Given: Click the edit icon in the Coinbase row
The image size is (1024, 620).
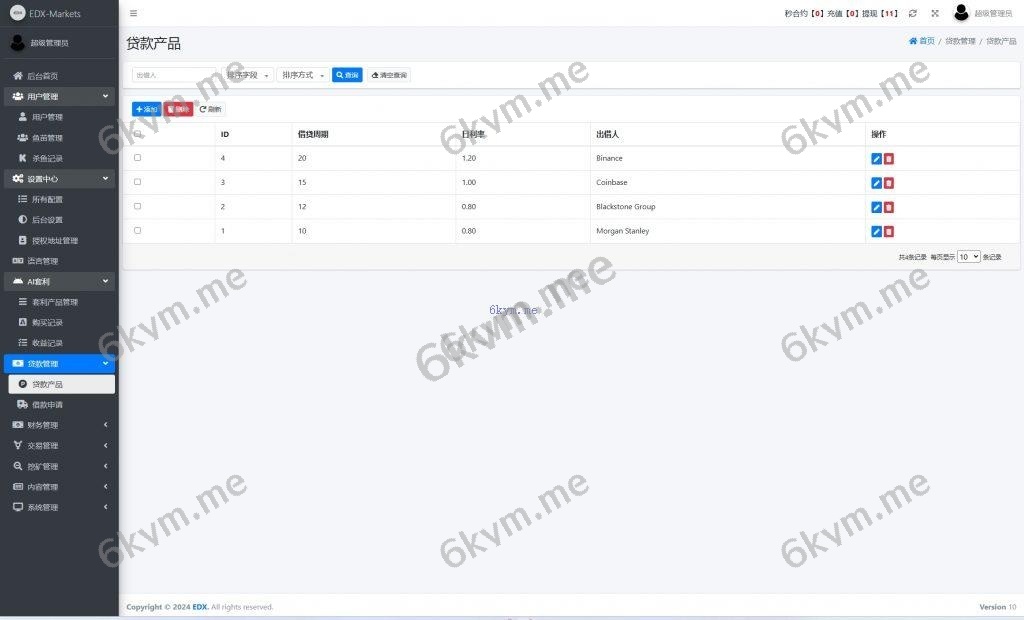Looking at the screenshot, I should coord(876,183).
